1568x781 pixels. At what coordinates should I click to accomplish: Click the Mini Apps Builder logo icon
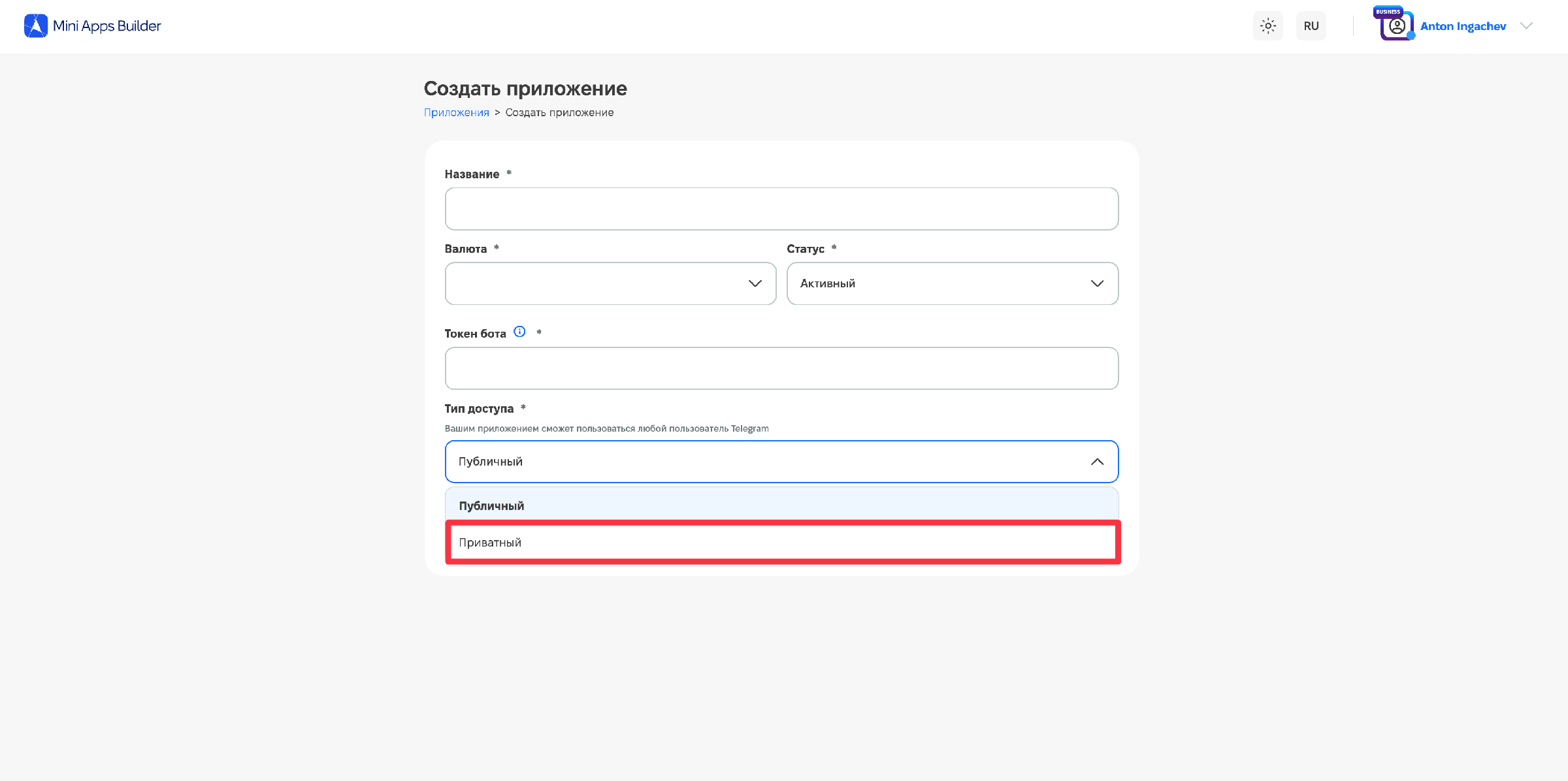pyautogui.click(x=36, y=26)
